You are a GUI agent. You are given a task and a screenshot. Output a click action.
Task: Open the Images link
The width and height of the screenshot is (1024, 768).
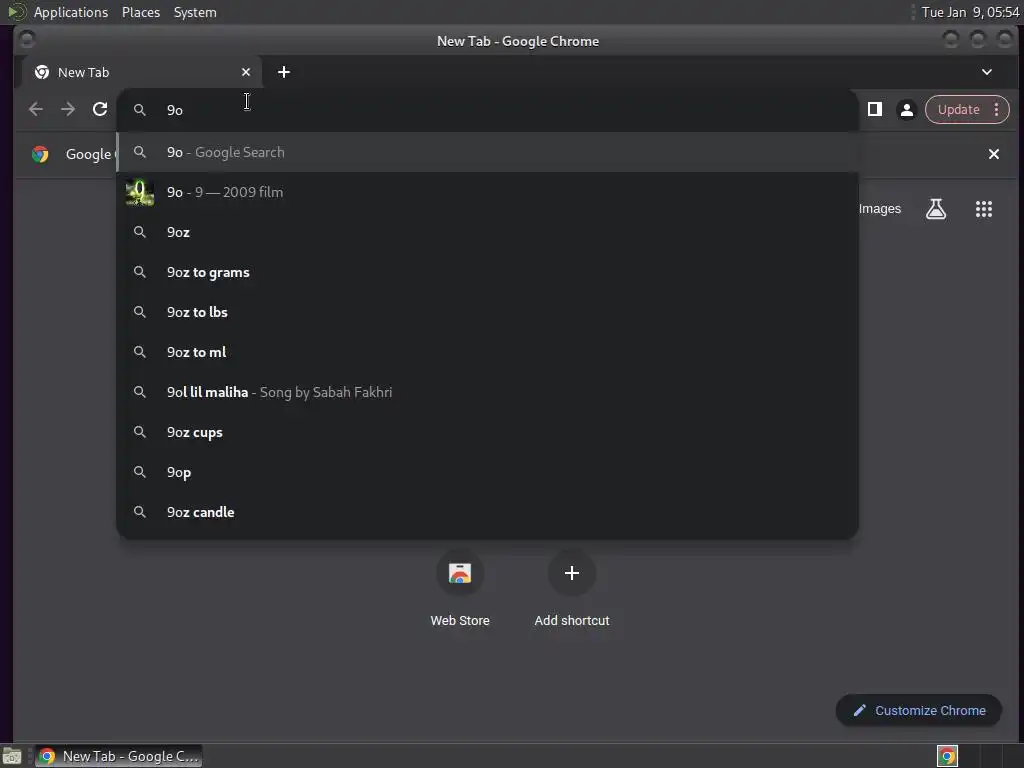[x=880, y=209]
